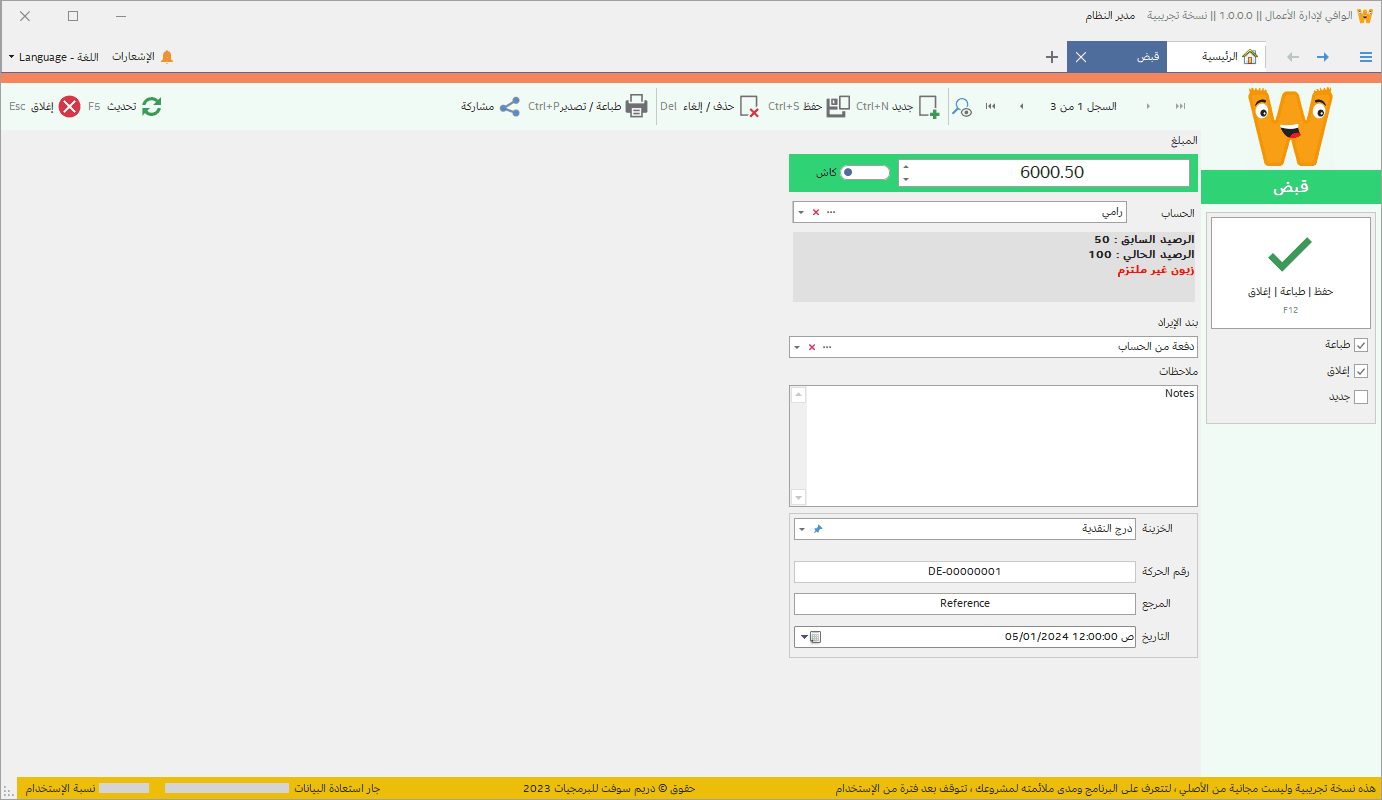Open the hamburger menu icon
The image size is (1382, 800).
(1366, 57)
